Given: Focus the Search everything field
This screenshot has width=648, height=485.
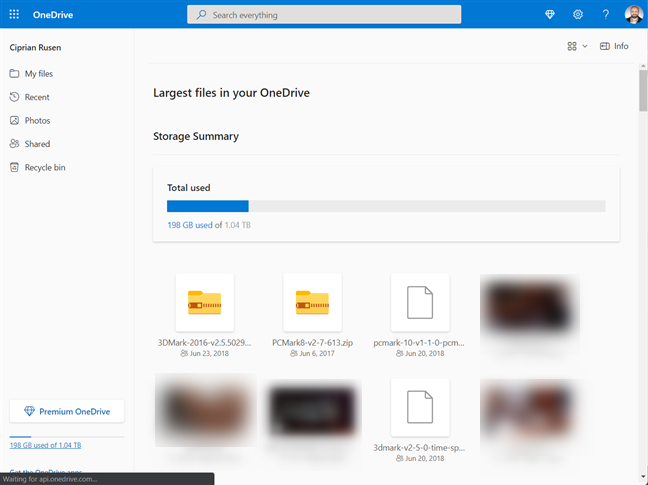Looking at the screenshot, I should coord(324,15).
